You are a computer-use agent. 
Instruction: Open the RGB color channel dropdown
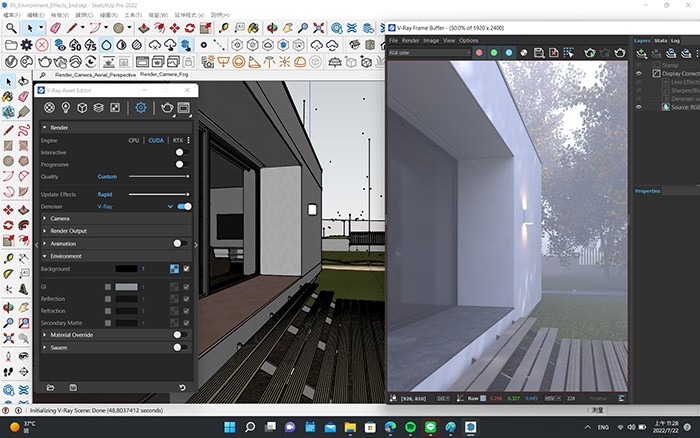pyautogui.click(x=430, y=52)
